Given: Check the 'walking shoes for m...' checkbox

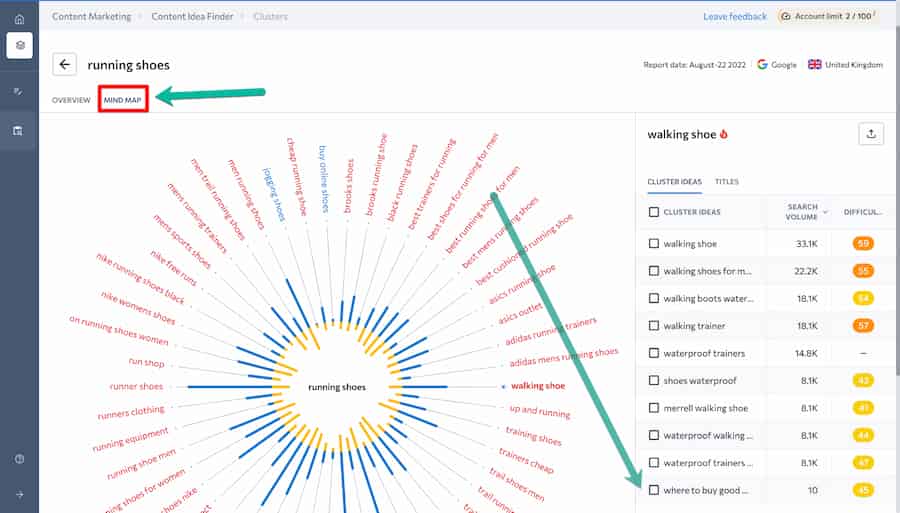Looking at the screenshot, I should 653,271.
